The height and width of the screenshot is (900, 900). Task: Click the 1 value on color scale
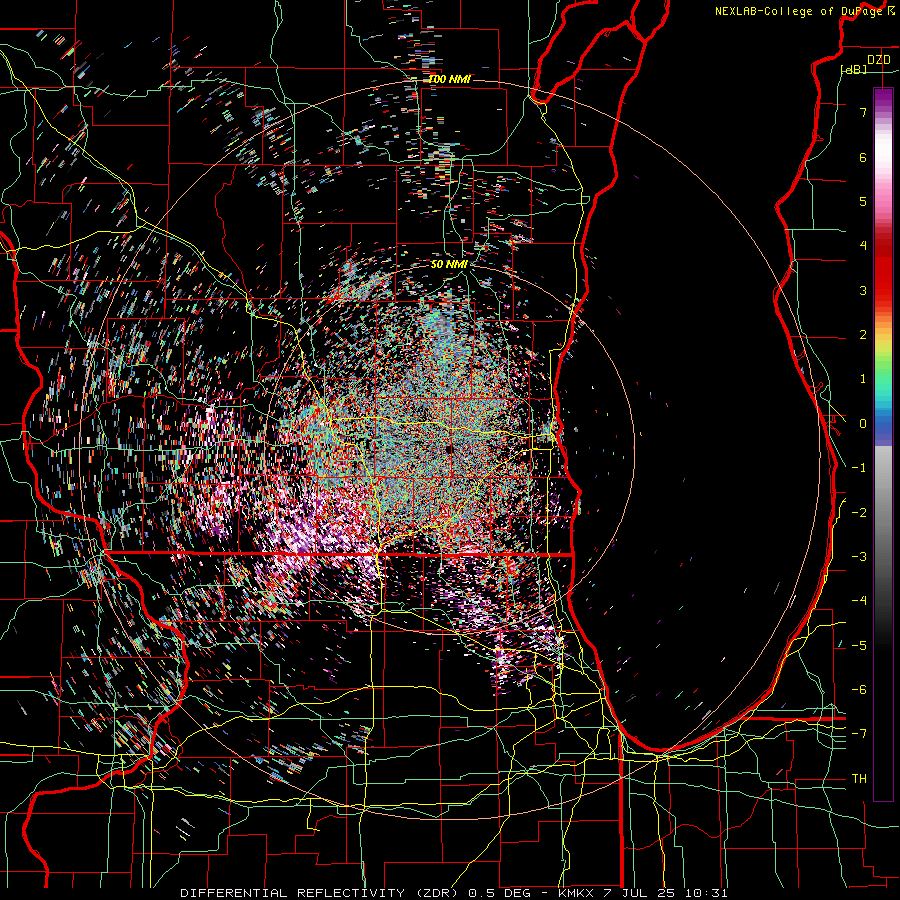point(863,379)
